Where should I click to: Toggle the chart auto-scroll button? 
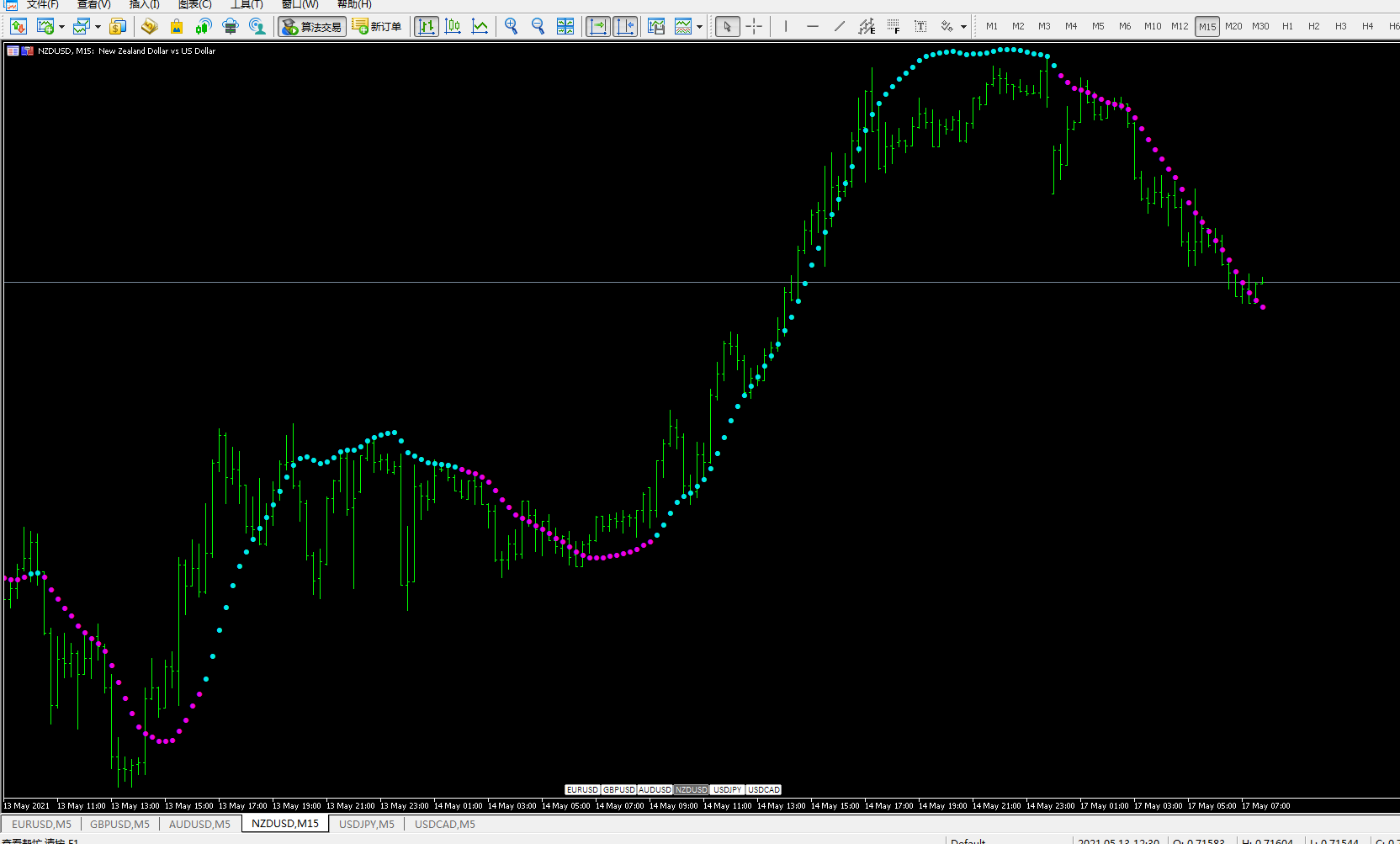pos(598,26)
